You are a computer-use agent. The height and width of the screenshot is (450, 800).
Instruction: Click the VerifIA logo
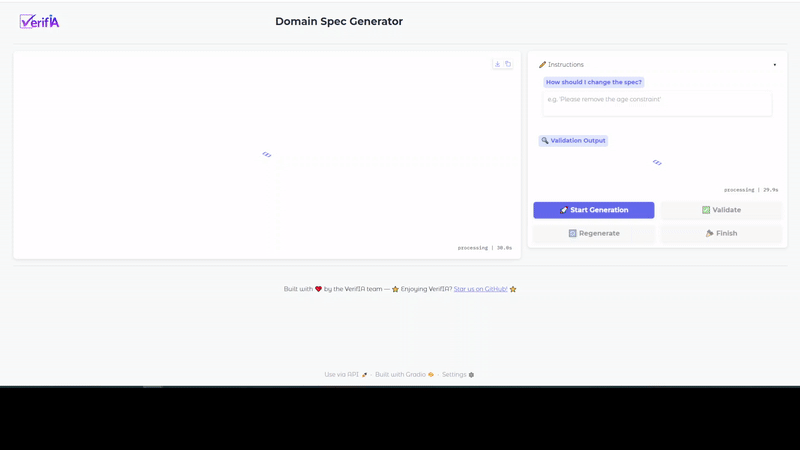(x=39, y=21)
